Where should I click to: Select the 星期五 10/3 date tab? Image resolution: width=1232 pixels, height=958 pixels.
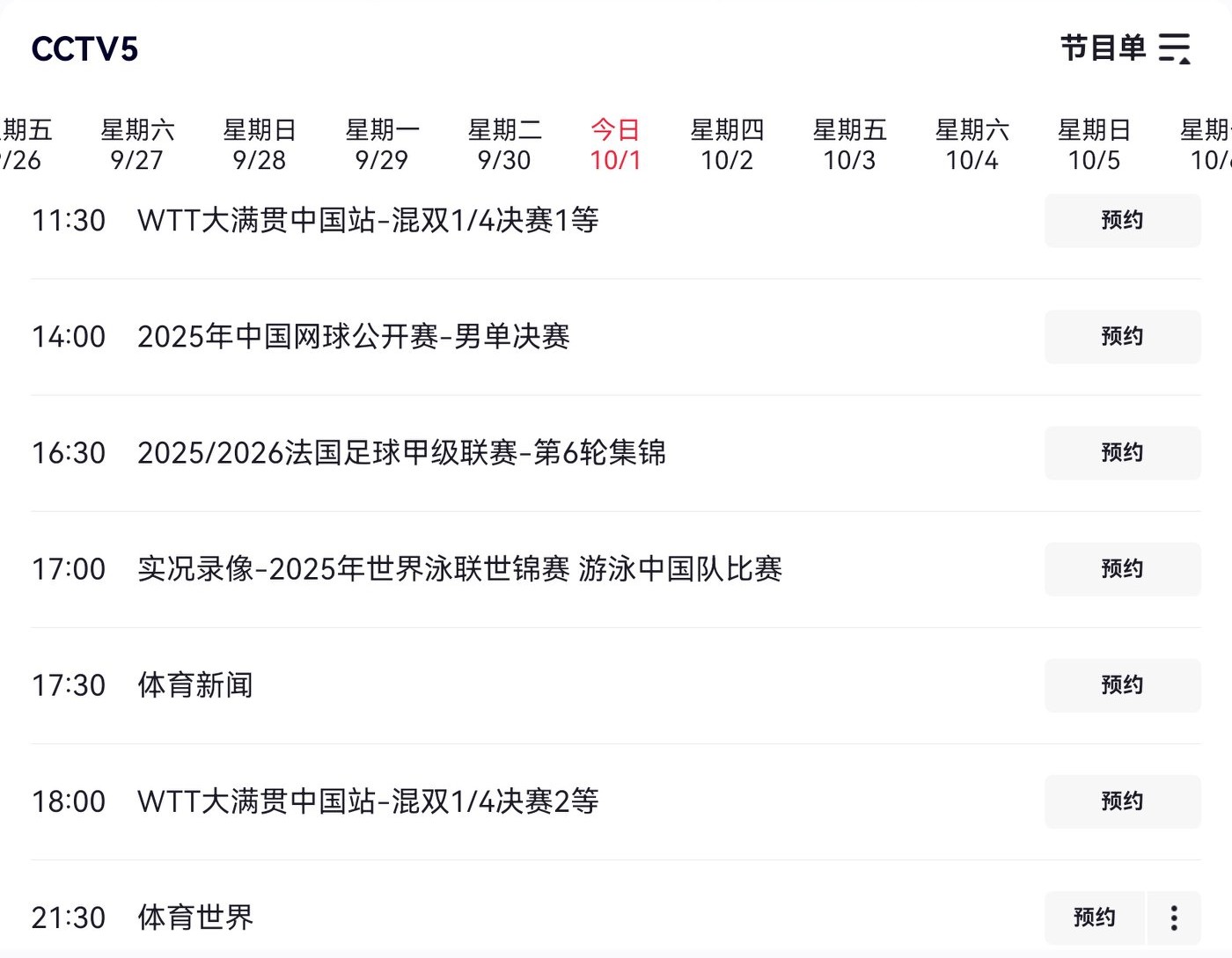click(849, 145)
